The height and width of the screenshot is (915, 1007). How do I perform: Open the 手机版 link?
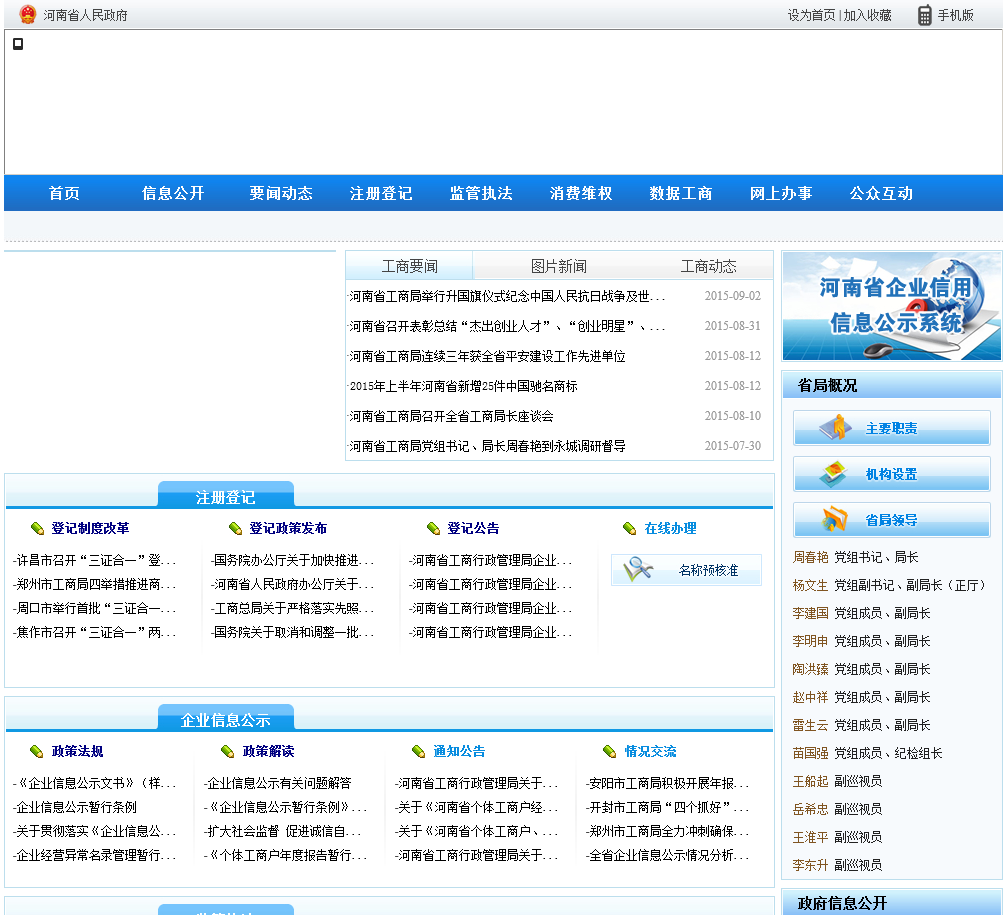955,15
